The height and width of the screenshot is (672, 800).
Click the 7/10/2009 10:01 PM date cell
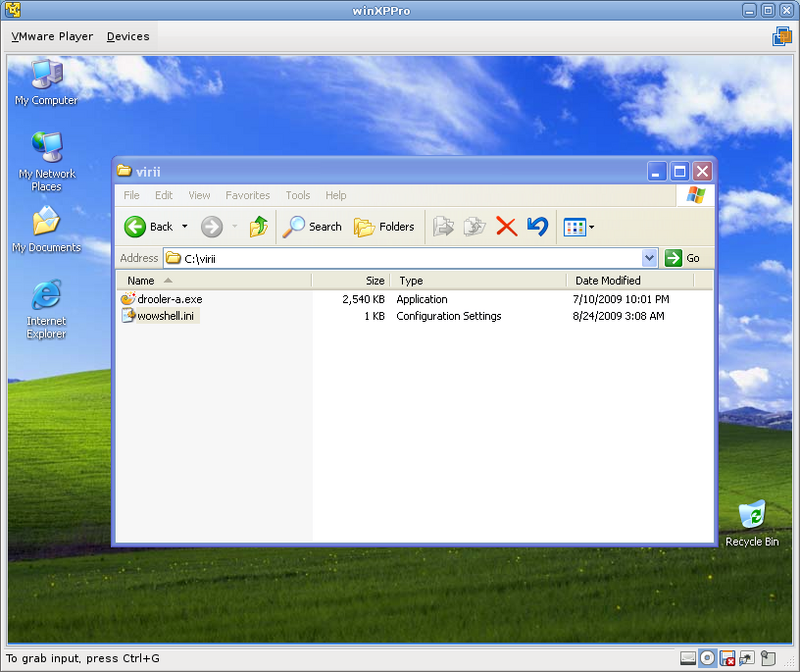(x=621, y=299)
